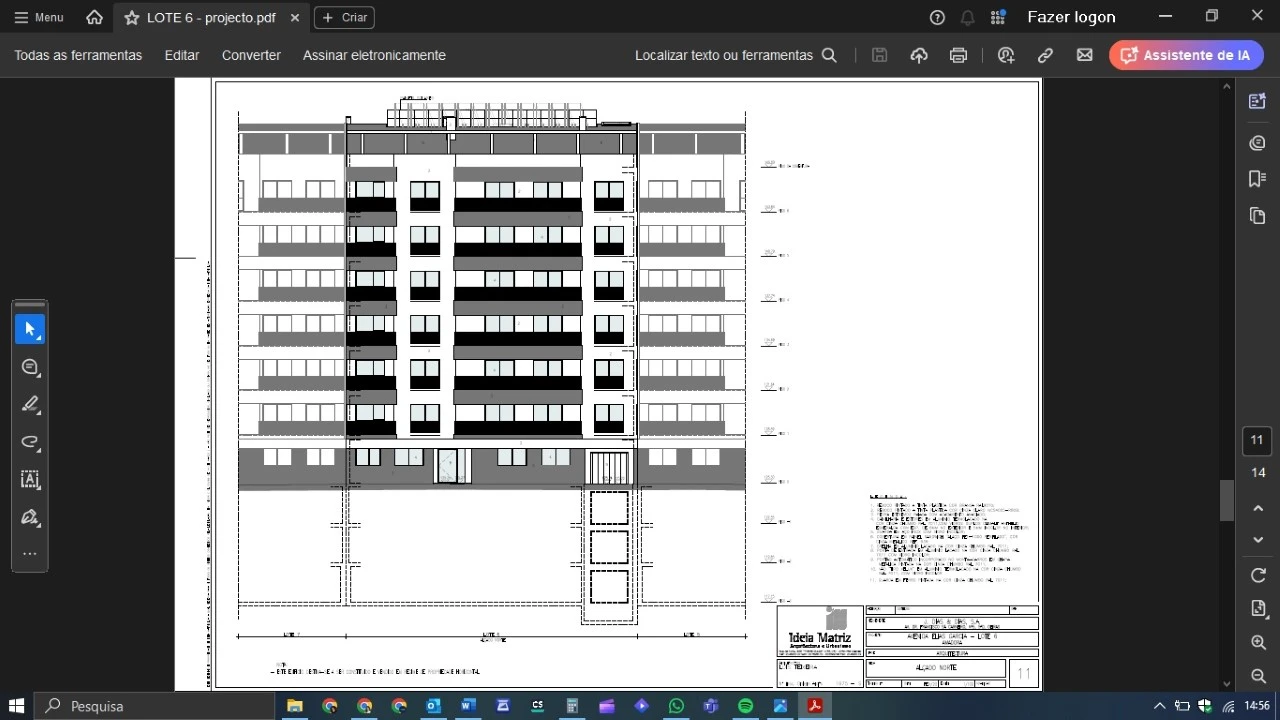Star the LOTE 6 document tab

click(132, 18)
